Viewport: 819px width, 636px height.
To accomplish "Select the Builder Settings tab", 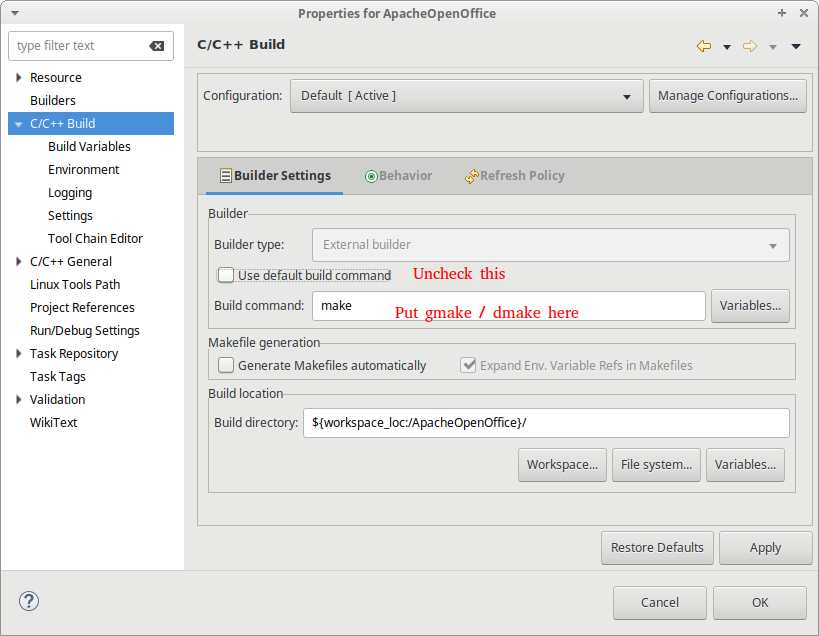I will (275, 176).
